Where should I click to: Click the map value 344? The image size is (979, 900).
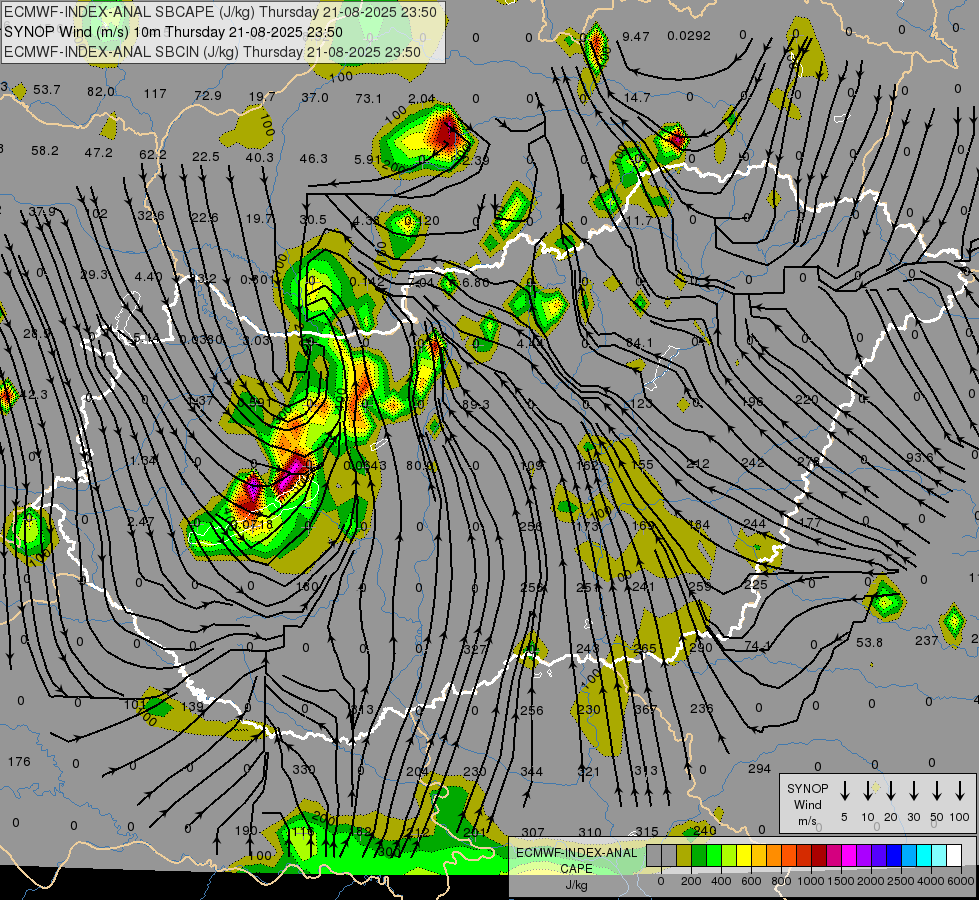531,772
